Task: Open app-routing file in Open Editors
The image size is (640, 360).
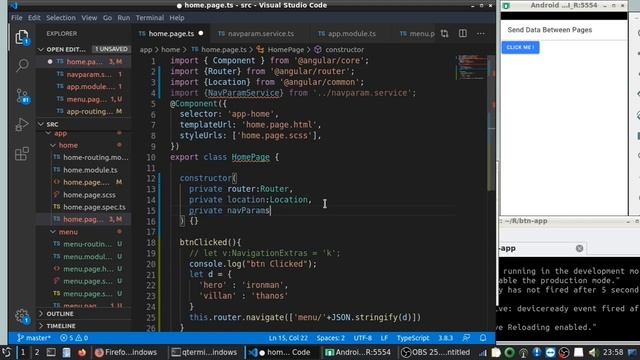Action: (89, 111)
